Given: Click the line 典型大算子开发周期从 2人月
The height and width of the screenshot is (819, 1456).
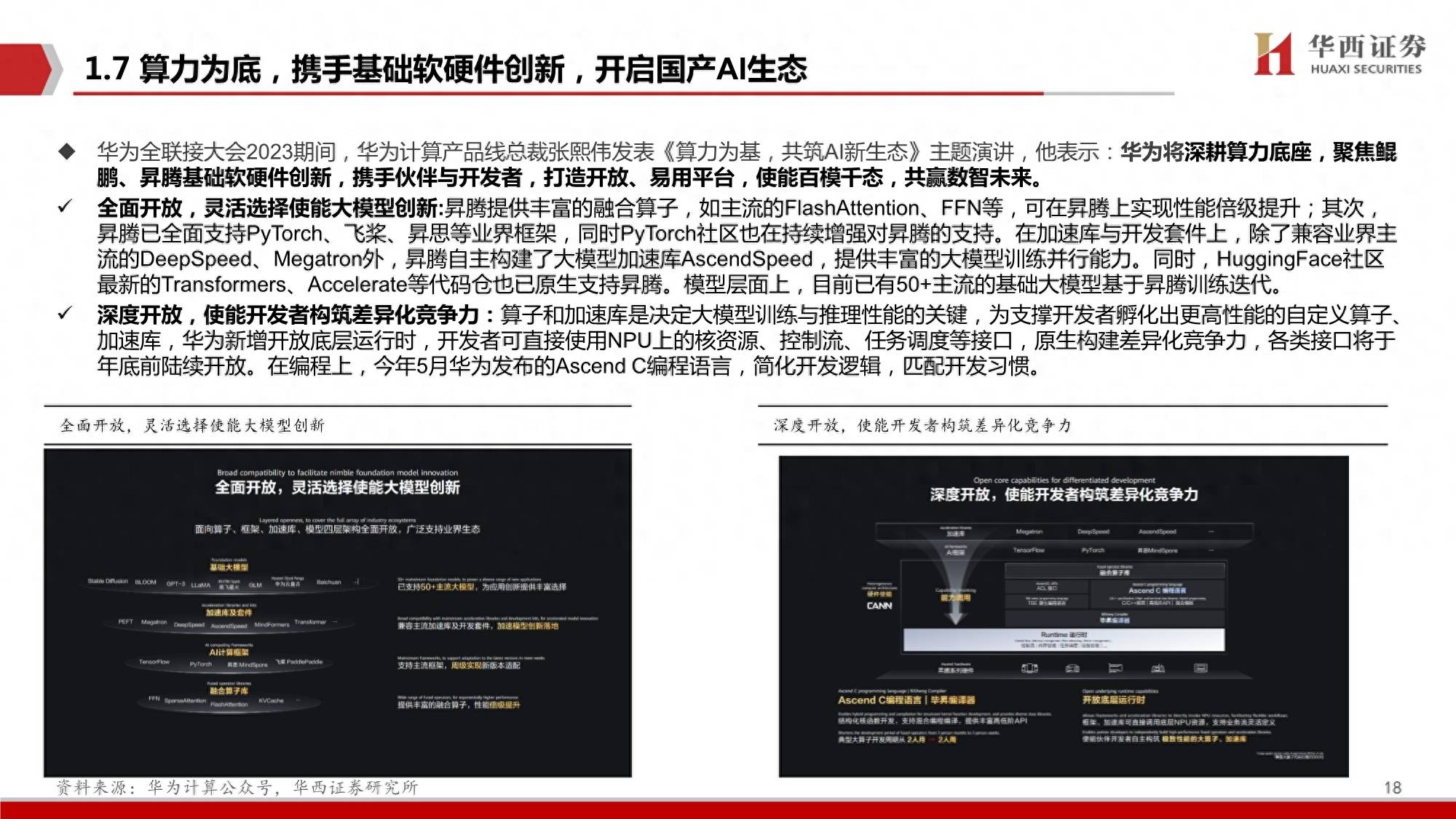Looking at the screenshot, I should (896, 739).
